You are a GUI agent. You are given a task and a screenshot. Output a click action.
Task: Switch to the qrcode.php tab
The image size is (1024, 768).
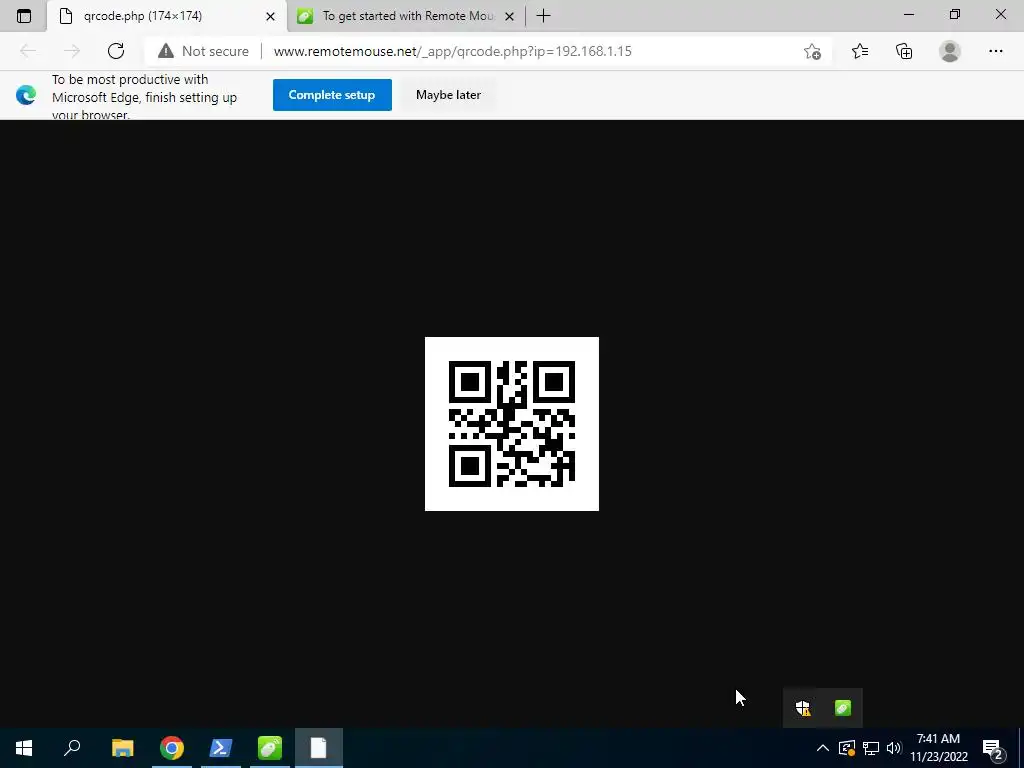(166, 16)
